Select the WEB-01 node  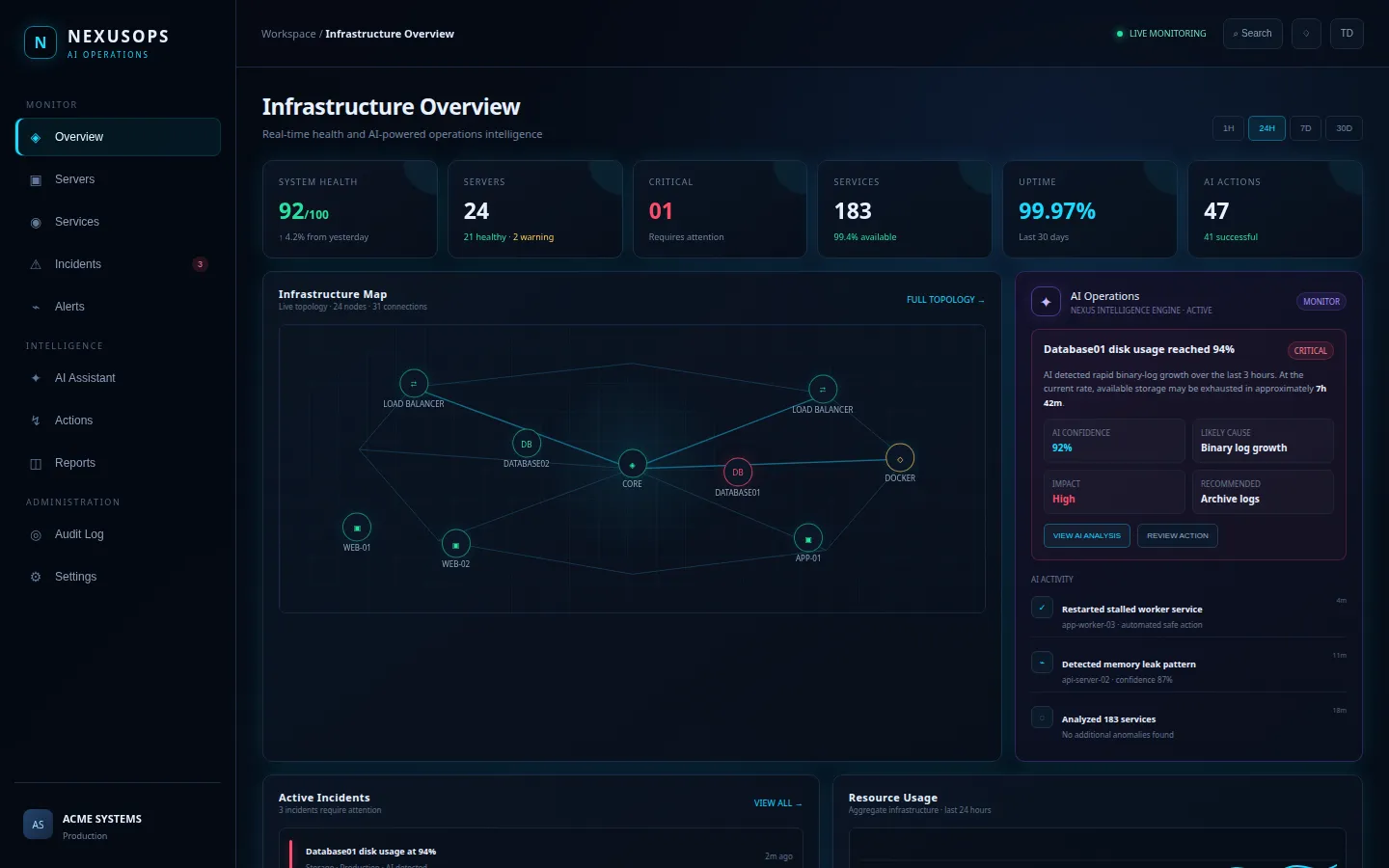(x=357, y=528)
